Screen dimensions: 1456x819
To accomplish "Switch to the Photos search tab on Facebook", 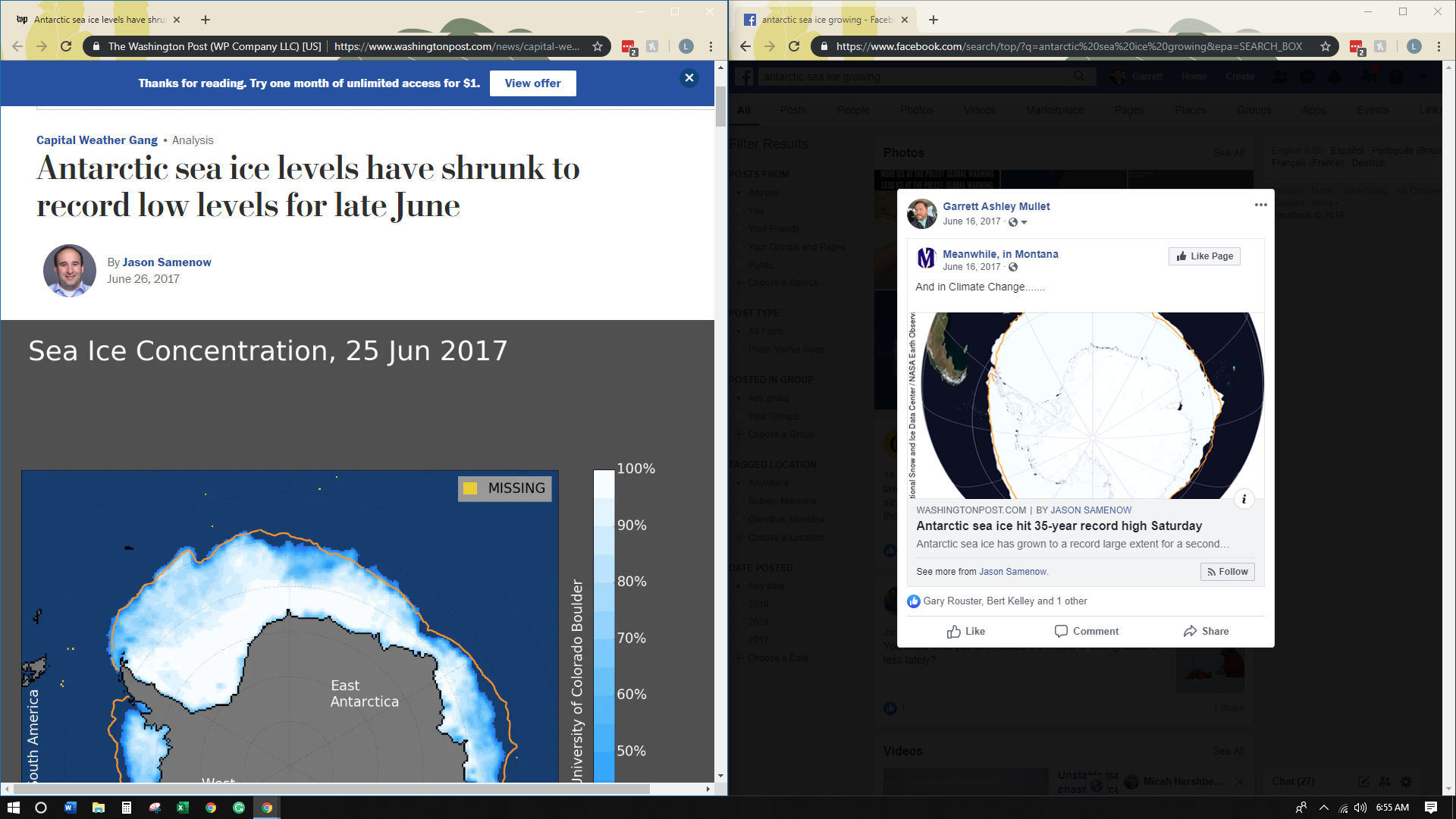I will click(916, 110).
